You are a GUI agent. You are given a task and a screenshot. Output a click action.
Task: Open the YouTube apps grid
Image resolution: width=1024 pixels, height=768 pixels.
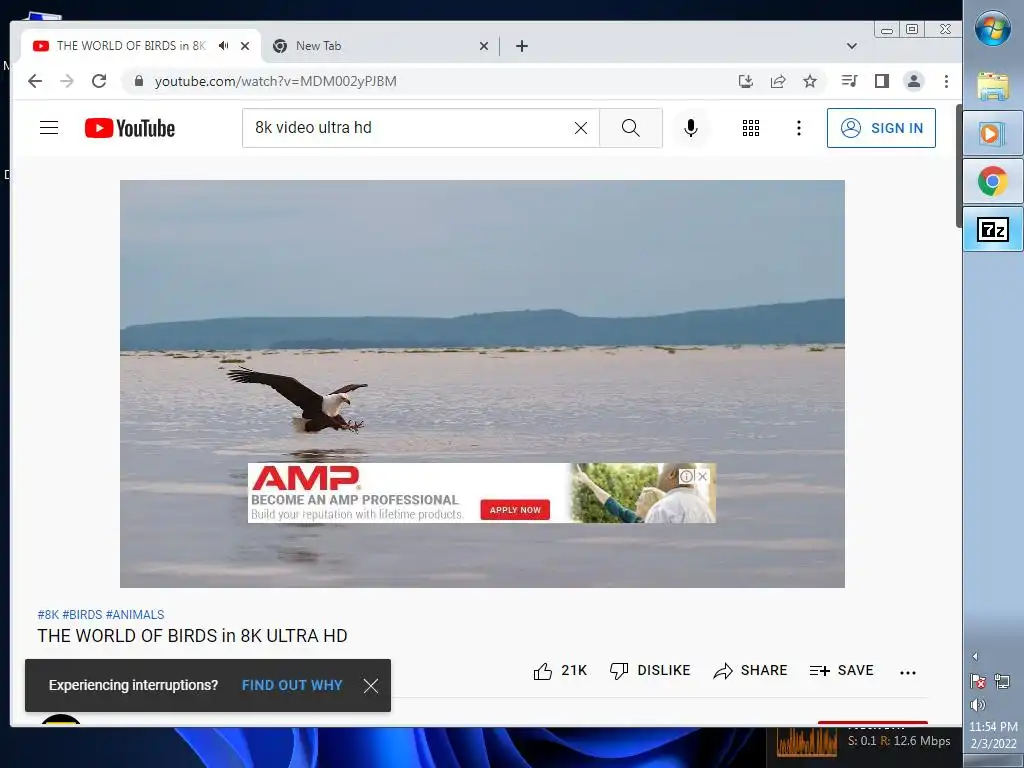click(x=751, y=128)
